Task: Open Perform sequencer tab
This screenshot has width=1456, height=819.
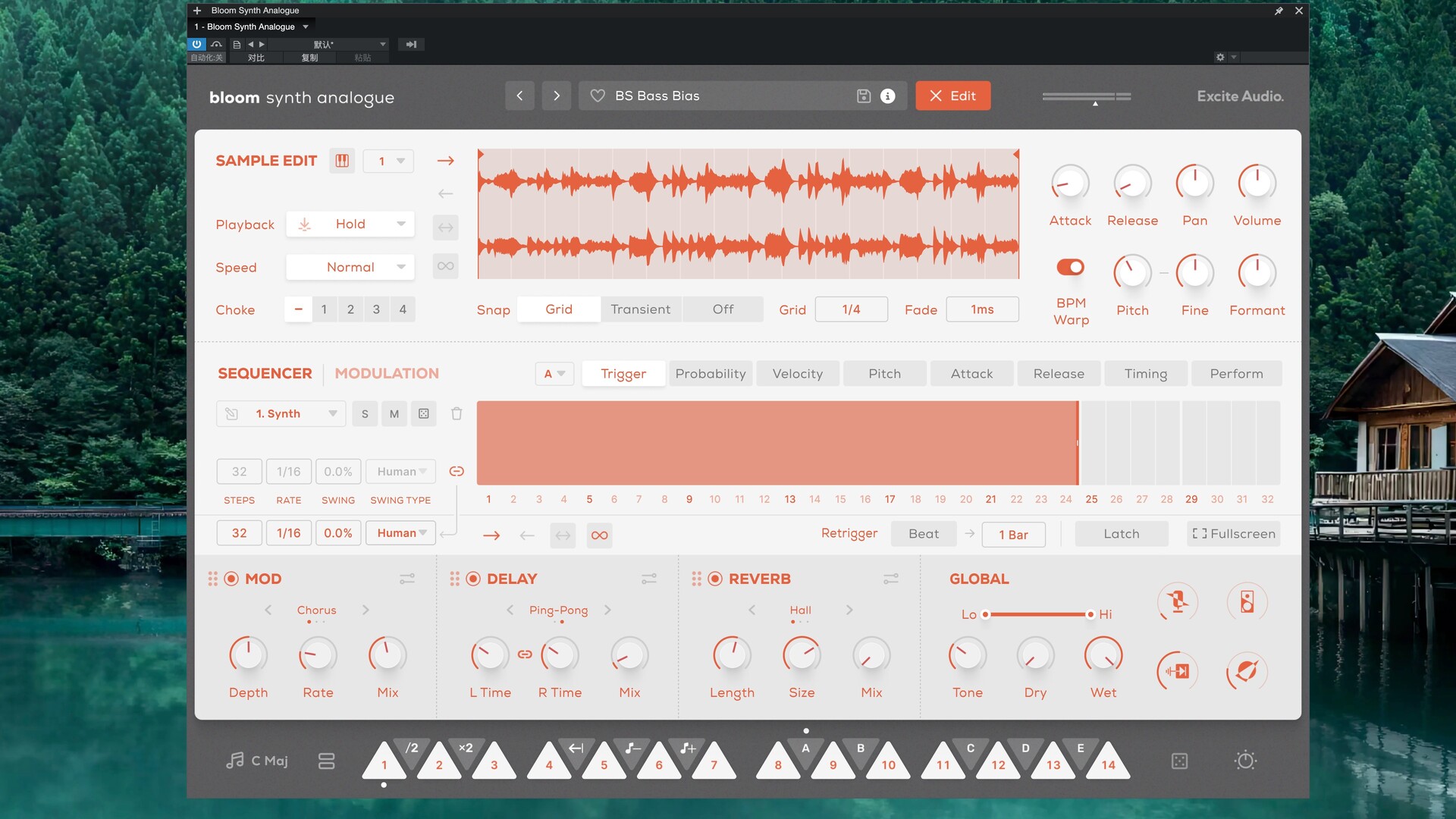Action: click(x=1237, y=373)
